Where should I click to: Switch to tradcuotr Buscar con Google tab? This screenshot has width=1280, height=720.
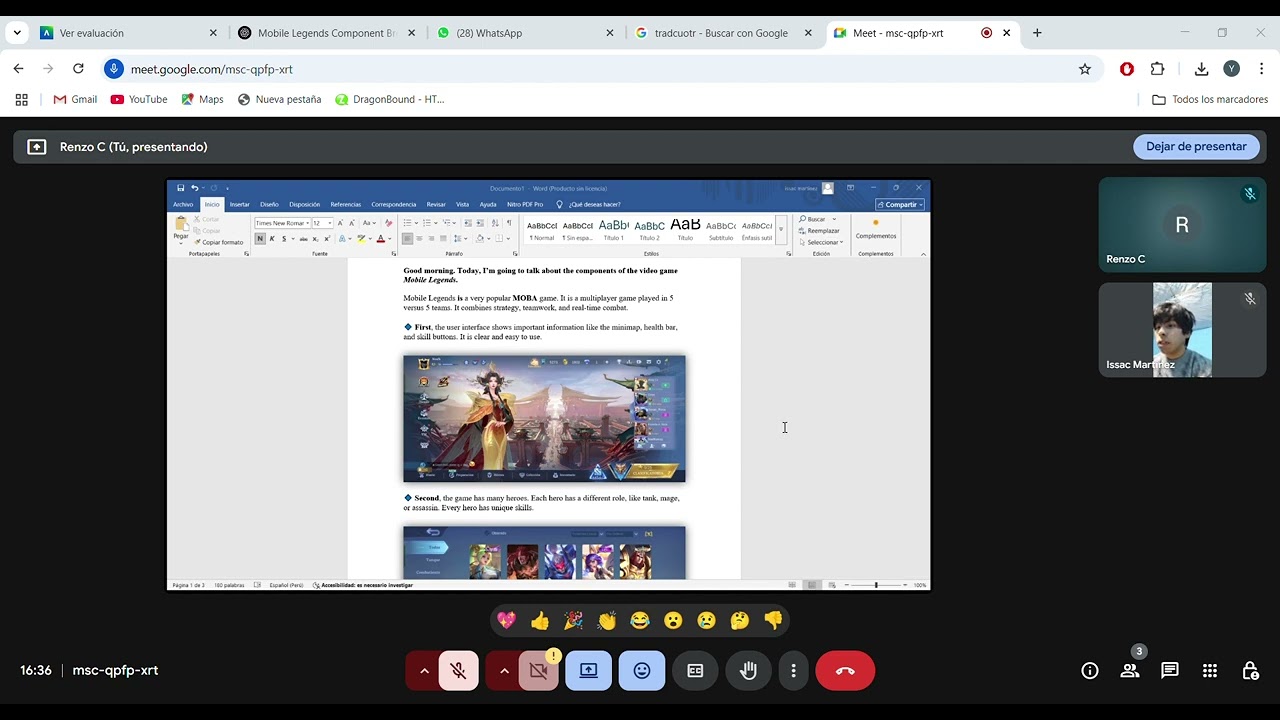(724, 33)
